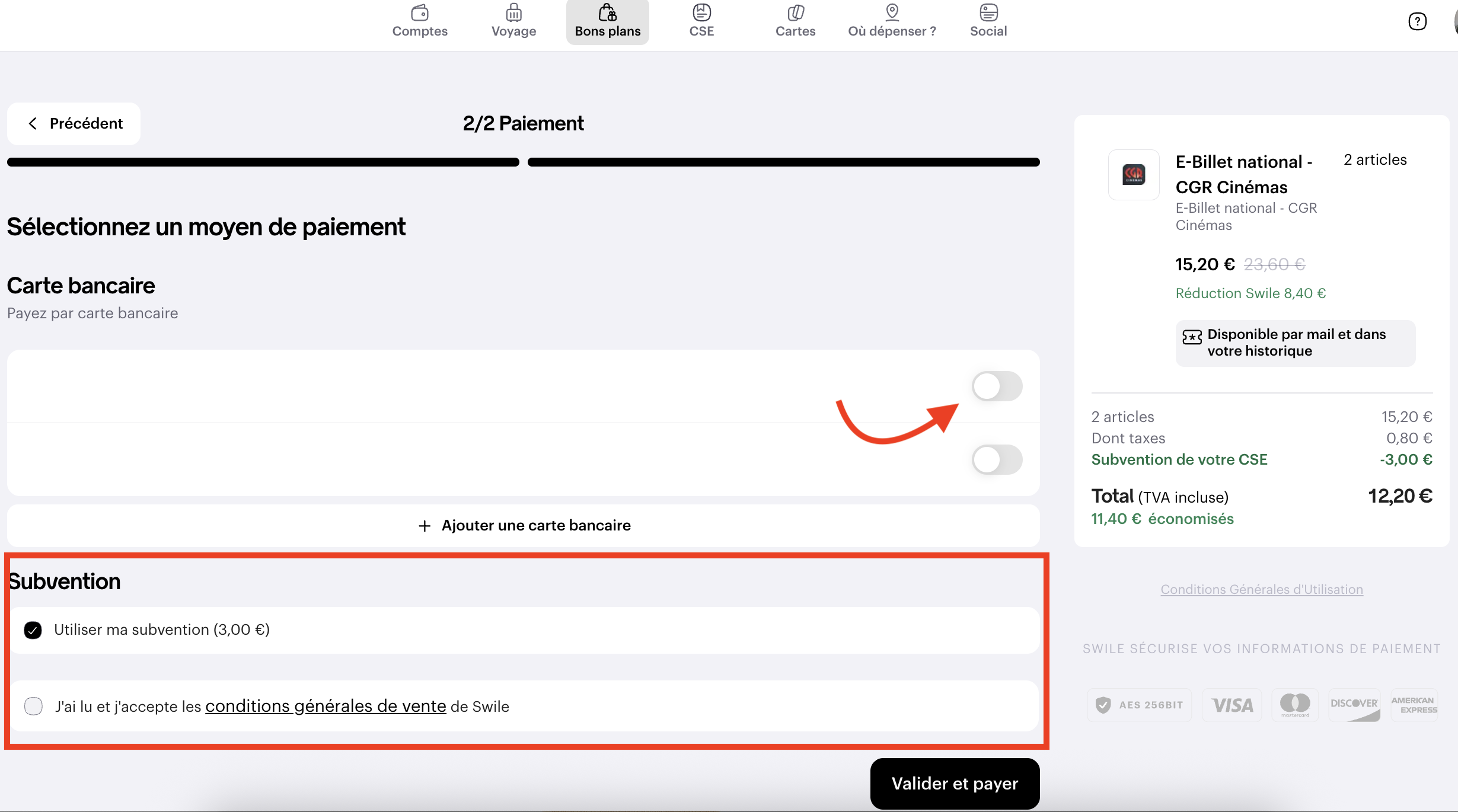Open the Social tab

(988, 22)
